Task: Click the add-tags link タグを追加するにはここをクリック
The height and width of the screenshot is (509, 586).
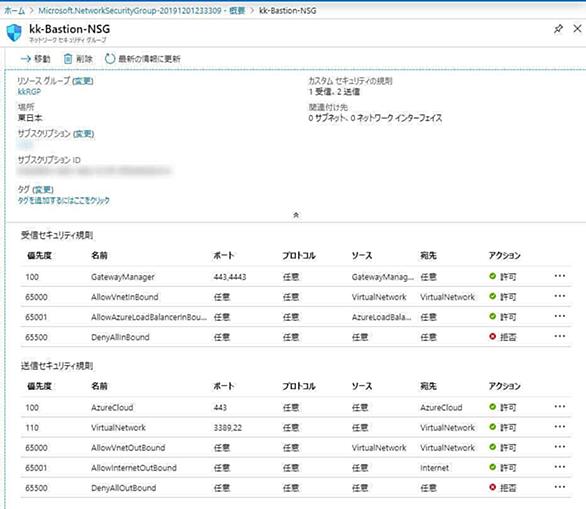Action: pyautogui.click(x=64, y=200)
